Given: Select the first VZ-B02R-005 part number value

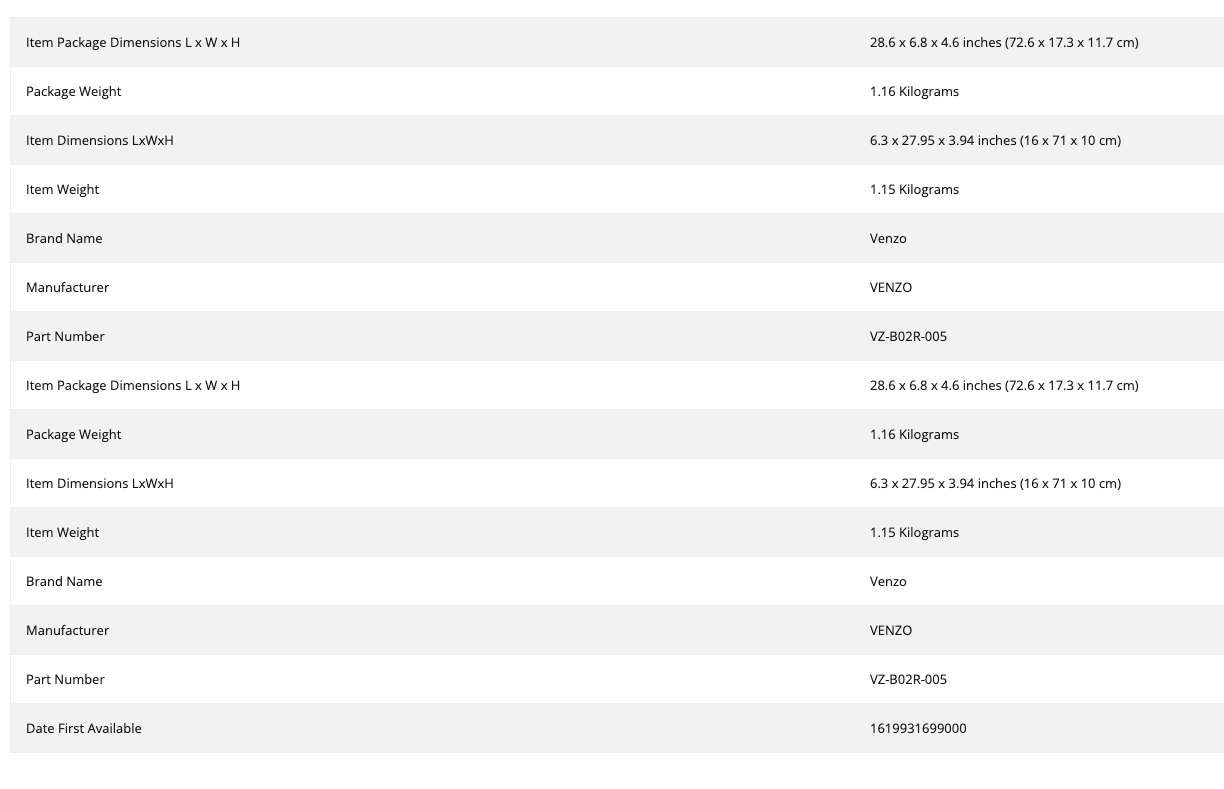Looking at the screenshot, I should 908,336.
